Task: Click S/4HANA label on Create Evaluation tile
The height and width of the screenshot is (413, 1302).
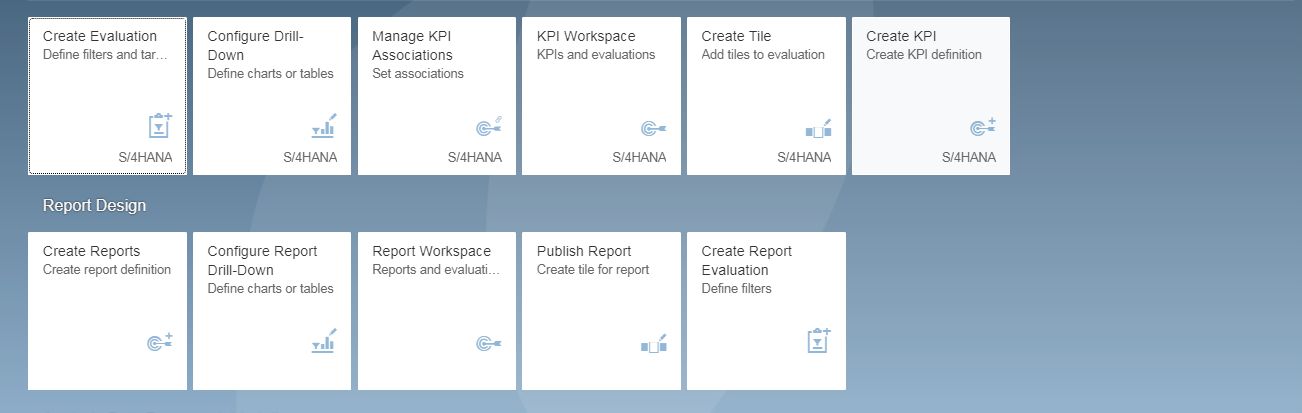Action: (146, 157)
